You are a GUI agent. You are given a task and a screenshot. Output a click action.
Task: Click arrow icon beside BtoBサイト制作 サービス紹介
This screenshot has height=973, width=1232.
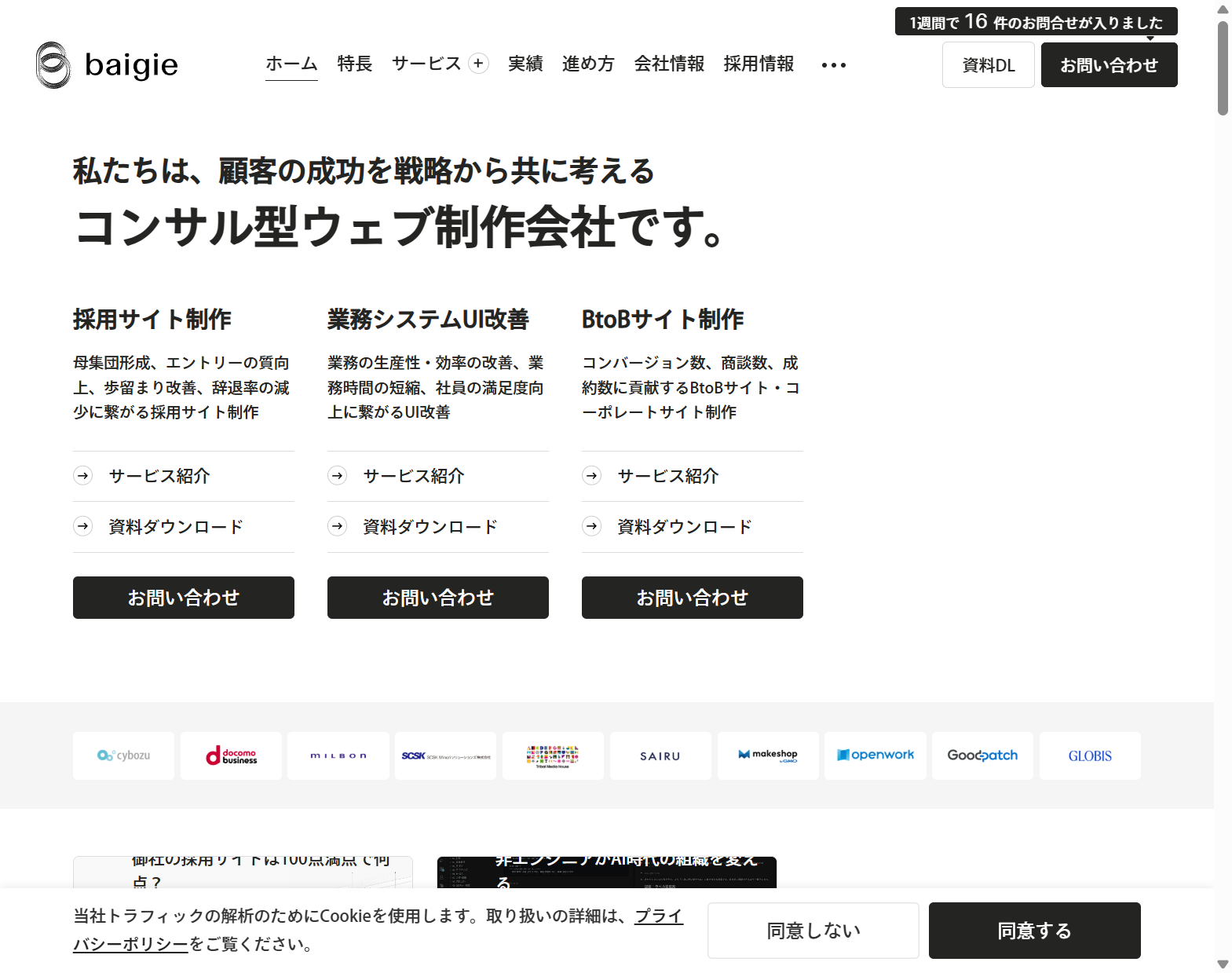pyautogui.click(x=592, y=476)
